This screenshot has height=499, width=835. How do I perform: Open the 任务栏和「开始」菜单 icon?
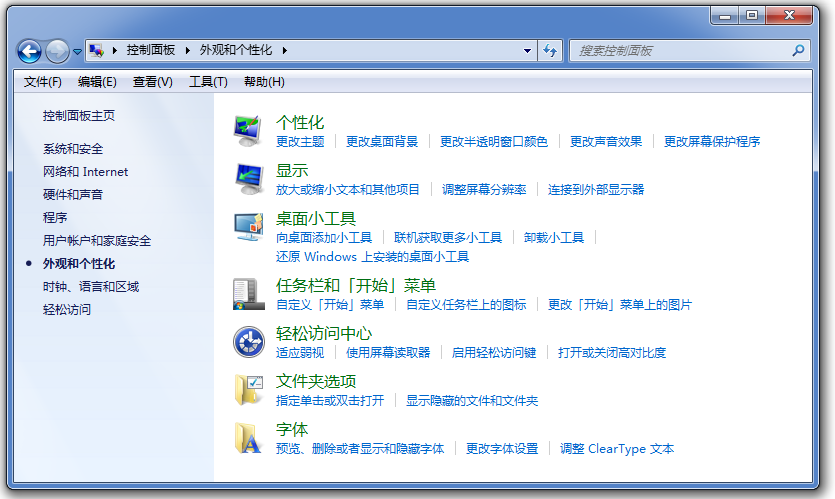[248, 294]
